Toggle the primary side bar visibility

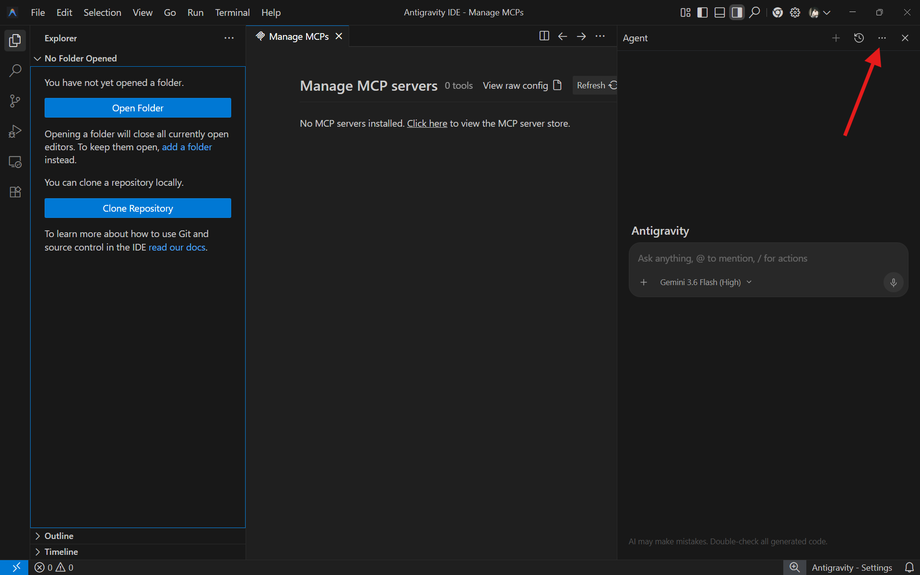[x=702, y=12]
